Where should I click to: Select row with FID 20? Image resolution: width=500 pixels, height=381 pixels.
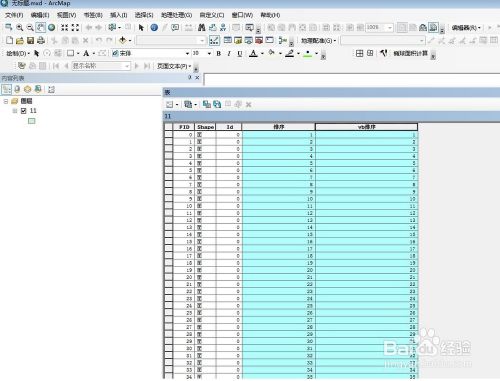[x=169, y=277]
